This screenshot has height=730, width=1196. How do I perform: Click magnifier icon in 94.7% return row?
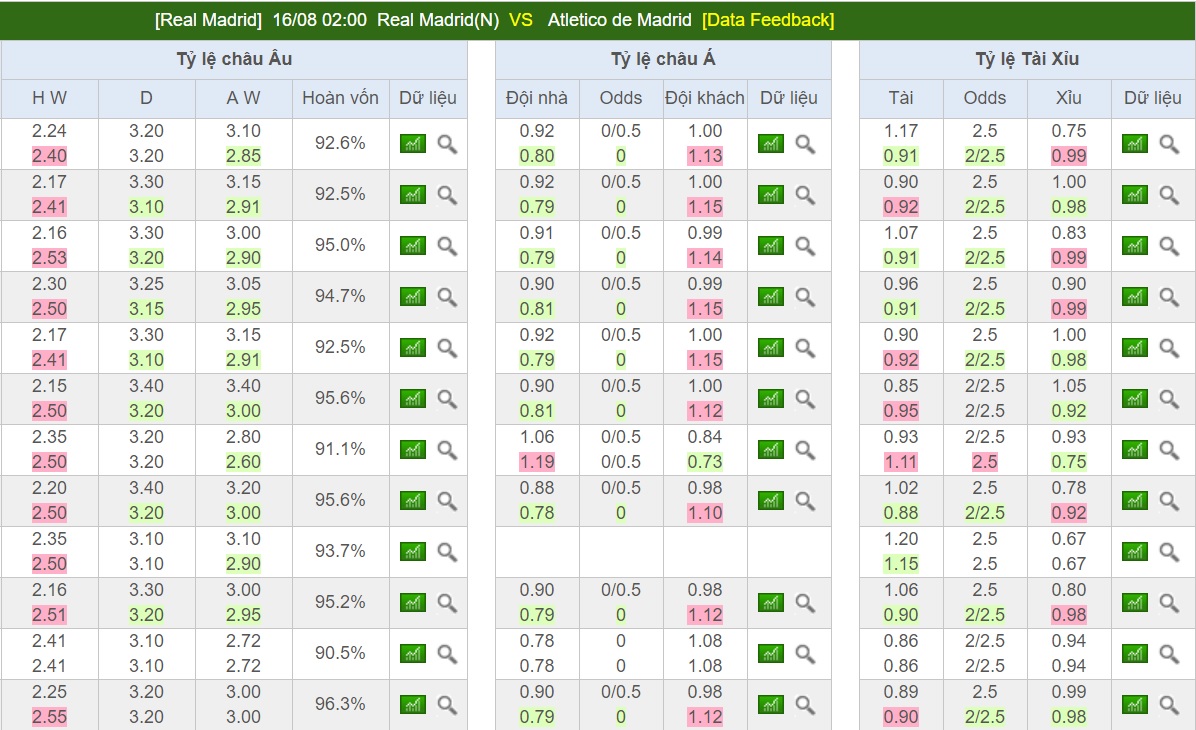[447, 297]
